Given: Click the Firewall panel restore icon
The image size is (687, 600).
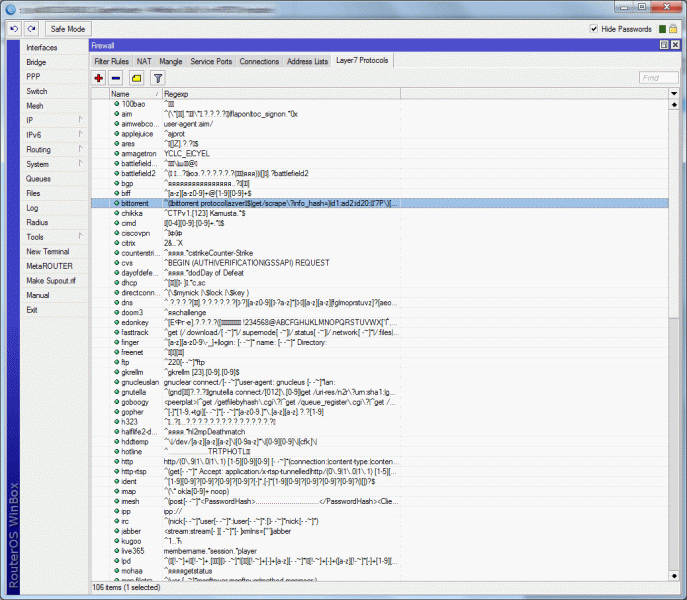Looking at the screenshot, I should tap(664, 45).
